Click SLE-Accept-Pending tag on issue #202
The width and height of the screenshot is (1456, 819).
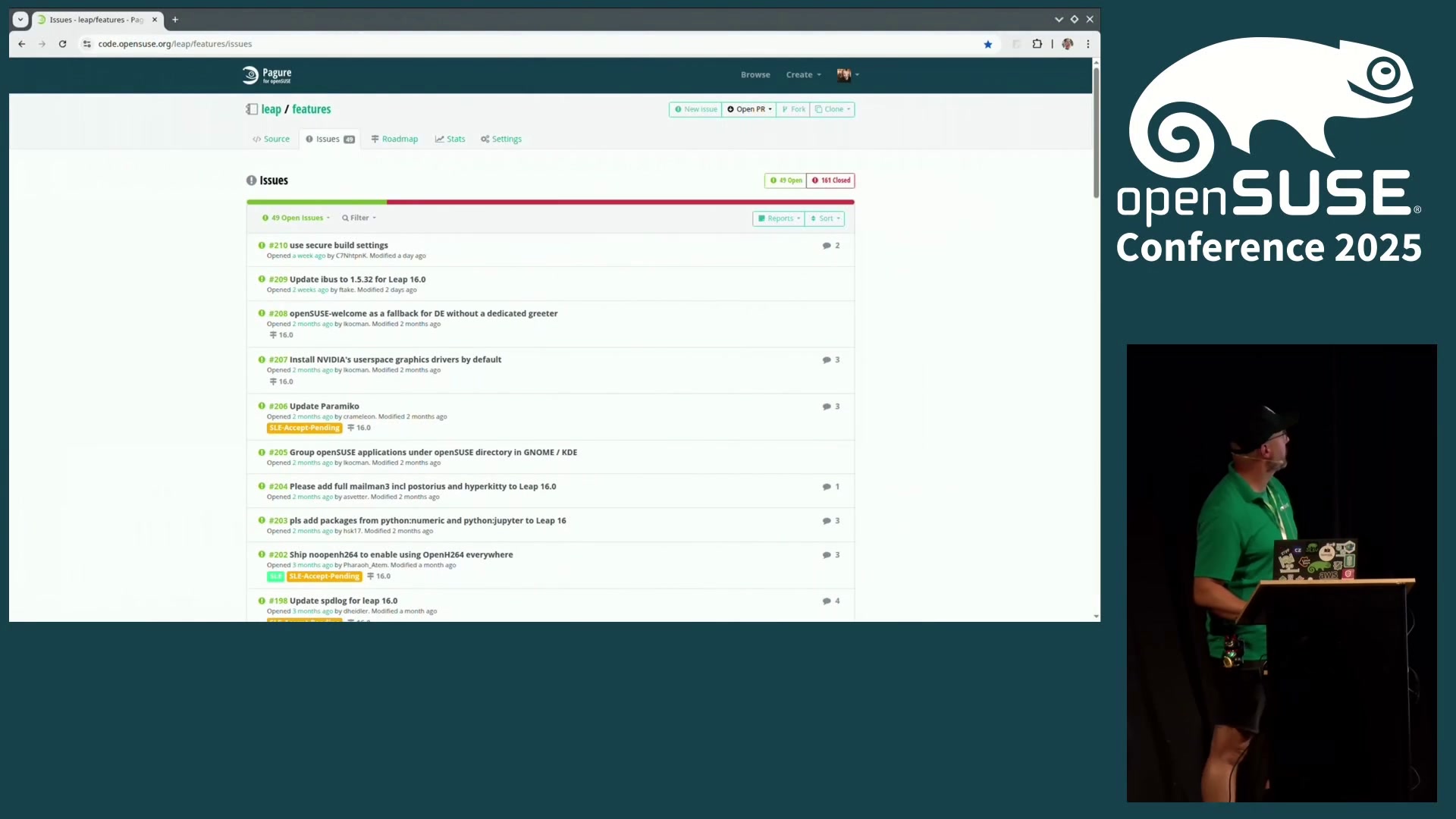click(324, 577)
